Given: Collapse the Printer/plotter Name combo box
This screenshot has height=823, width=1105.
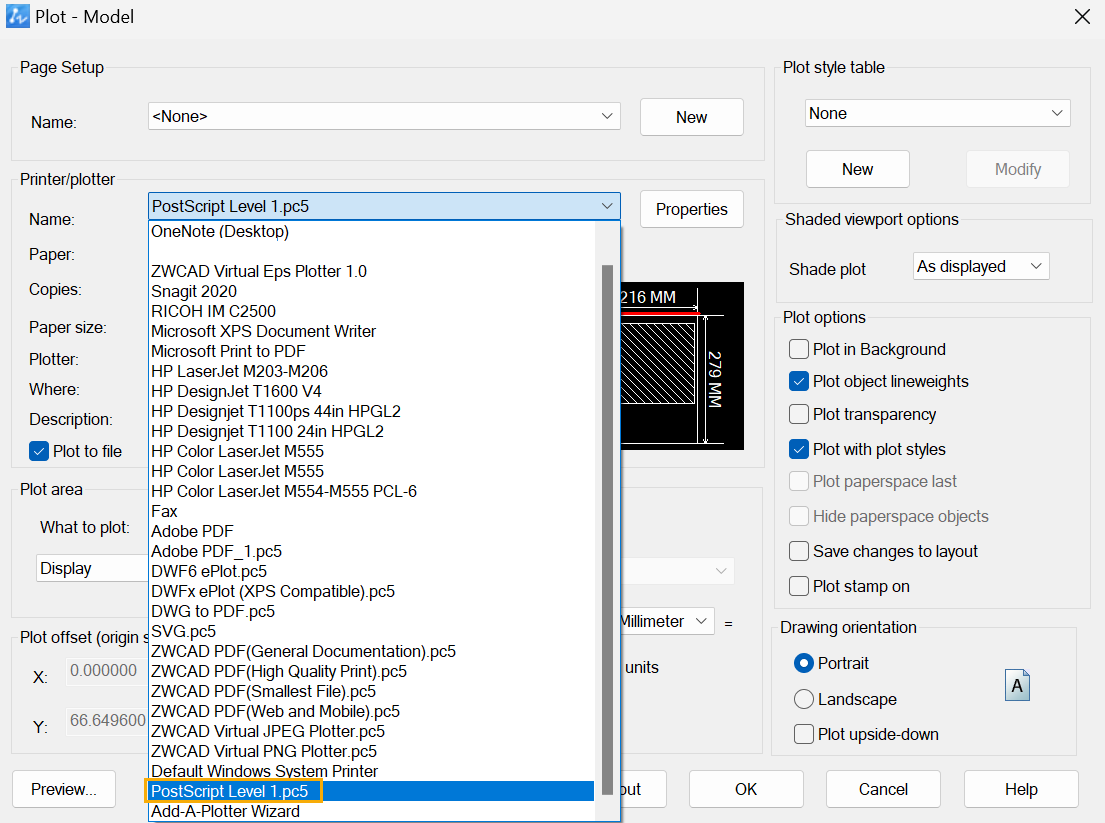Looking at the screenshot, I should 384,206.
